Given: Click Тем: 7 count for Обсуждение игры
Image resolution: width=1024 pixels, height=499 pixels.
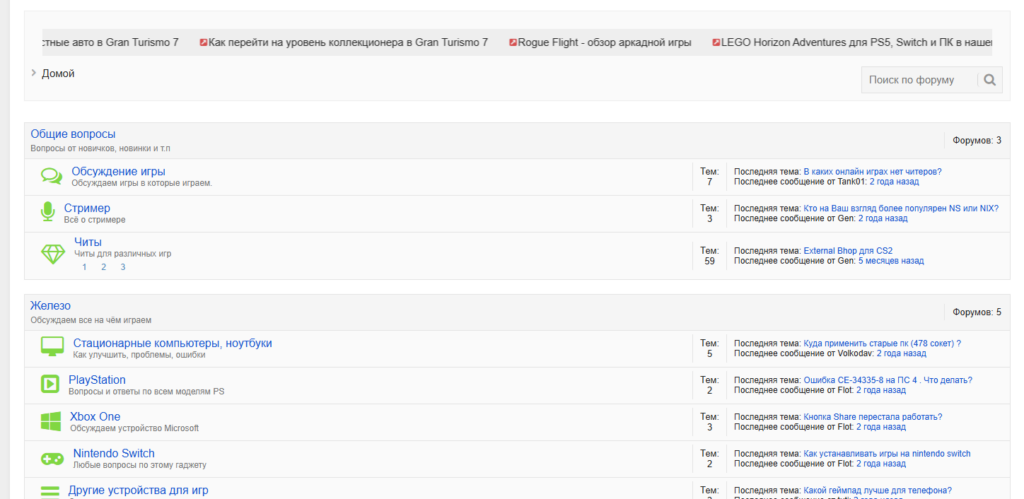Looking at the screenshot, I should 709,176.
